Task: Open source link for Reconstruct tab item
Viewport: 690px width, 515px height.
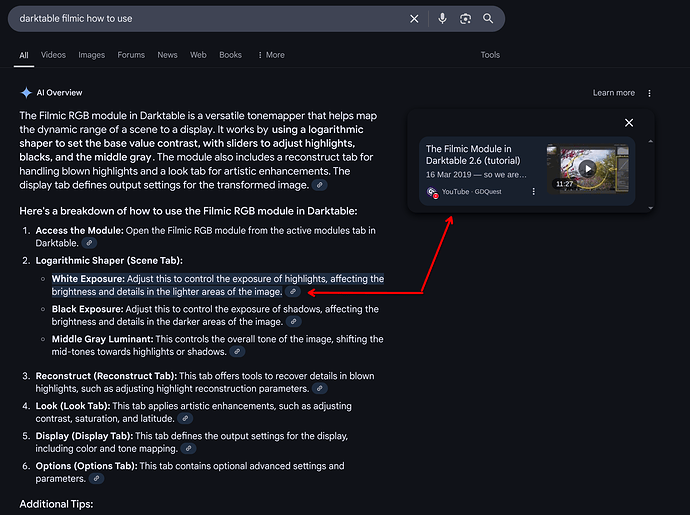Action: click(320, 389)
